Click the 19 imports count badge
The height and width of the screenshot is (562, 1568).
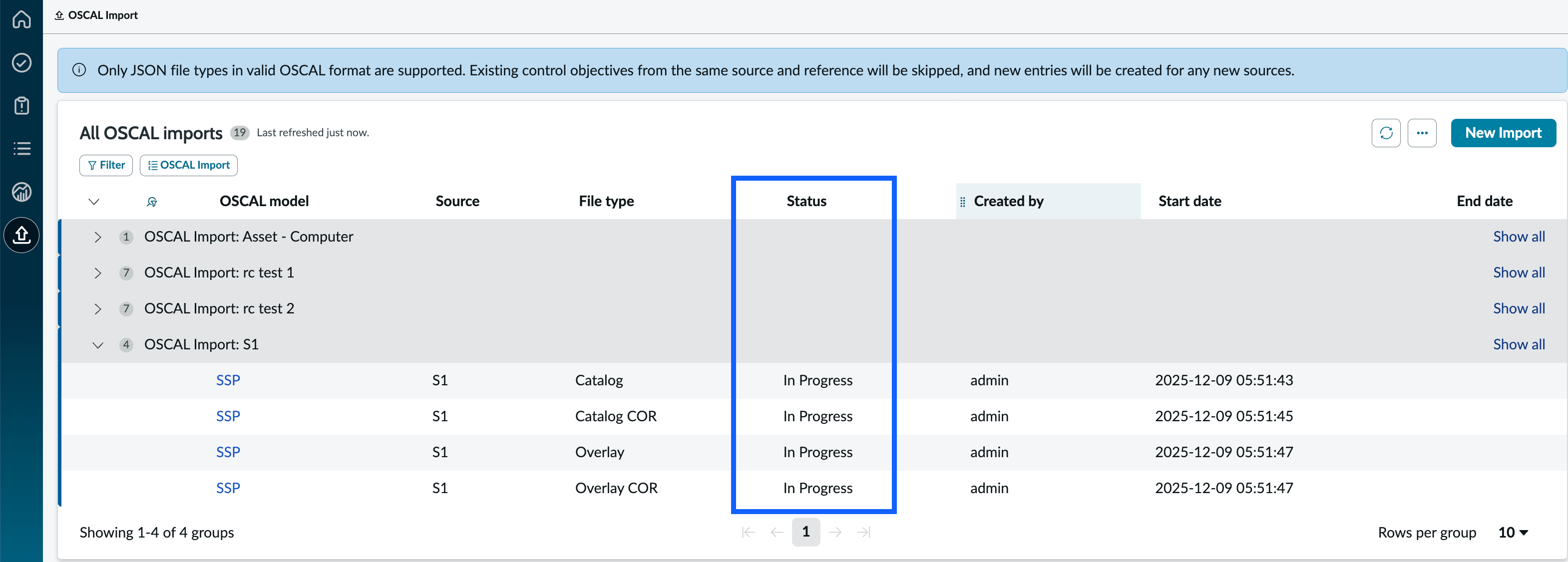pos(240,133)
